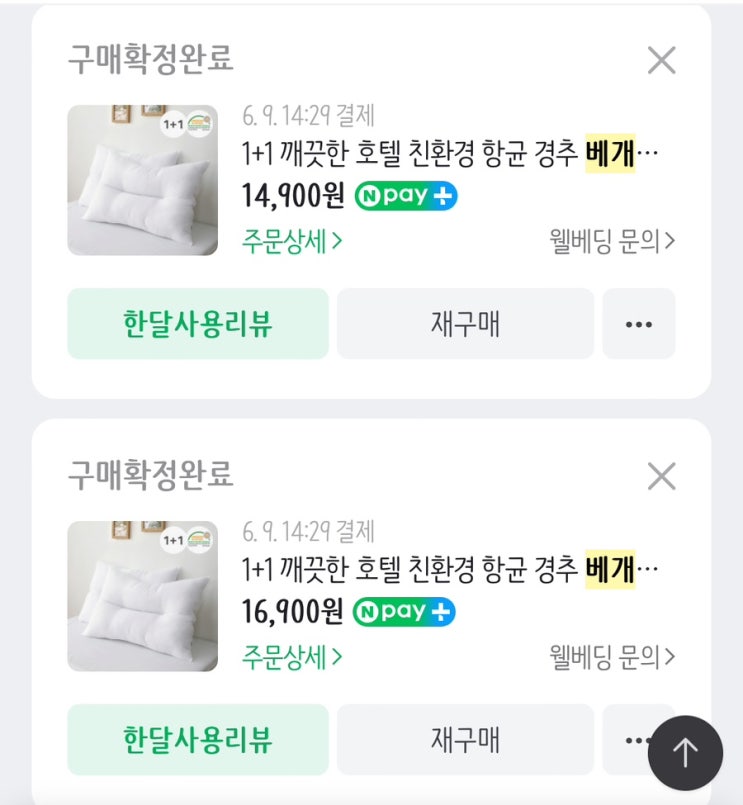Dismiss the first order card with X

(x=661, y=61)
